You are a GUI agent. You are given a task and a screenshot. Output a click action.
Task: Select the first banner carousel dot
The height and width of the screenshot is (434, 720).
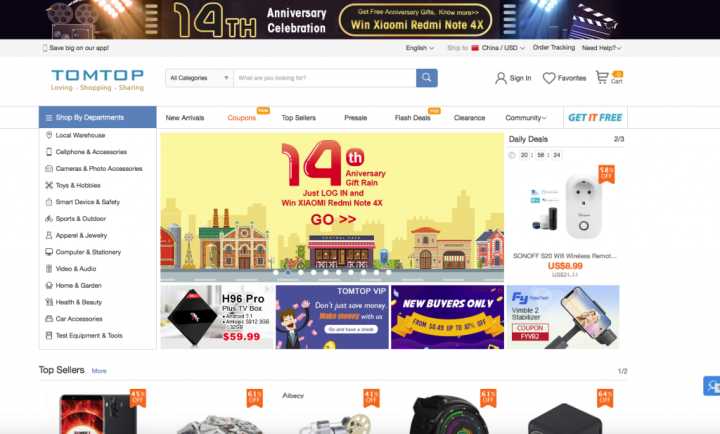click(276, 272)
